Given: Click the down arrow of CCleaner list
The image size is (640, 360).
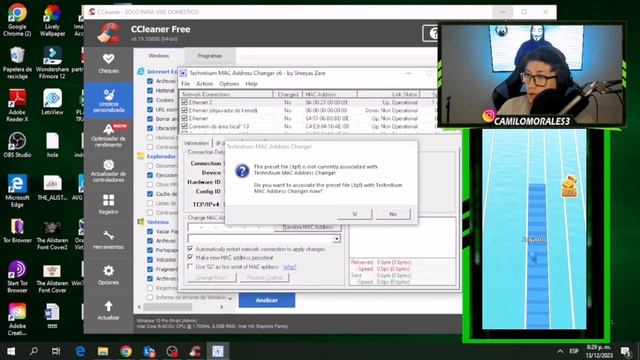Looking at the screenshot, I should tap(230, 298).
